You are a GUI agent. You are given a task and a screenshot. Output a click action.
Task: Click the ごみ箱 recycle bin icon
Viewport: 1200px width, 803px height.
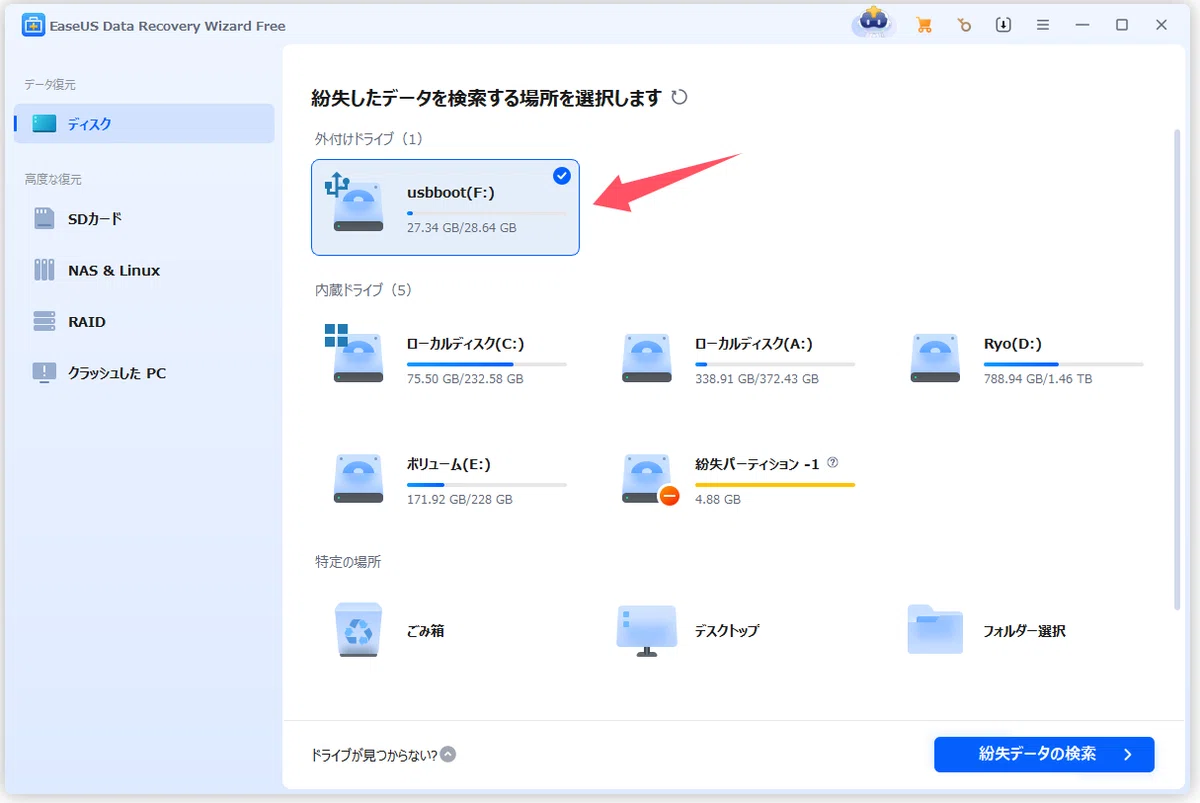(x=358, y=629)
